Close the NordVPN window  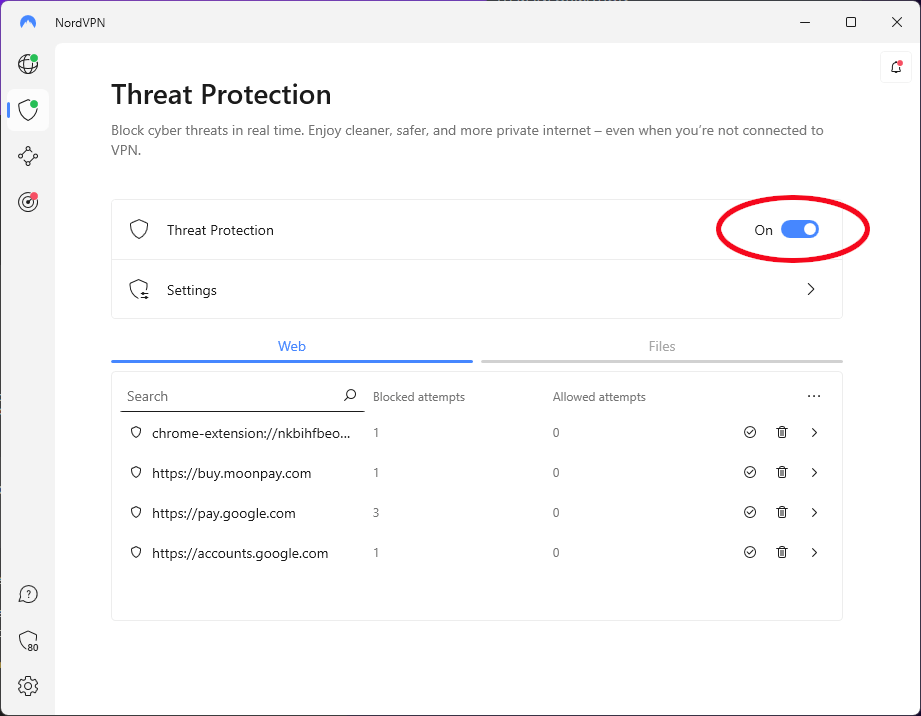(896, 22)
